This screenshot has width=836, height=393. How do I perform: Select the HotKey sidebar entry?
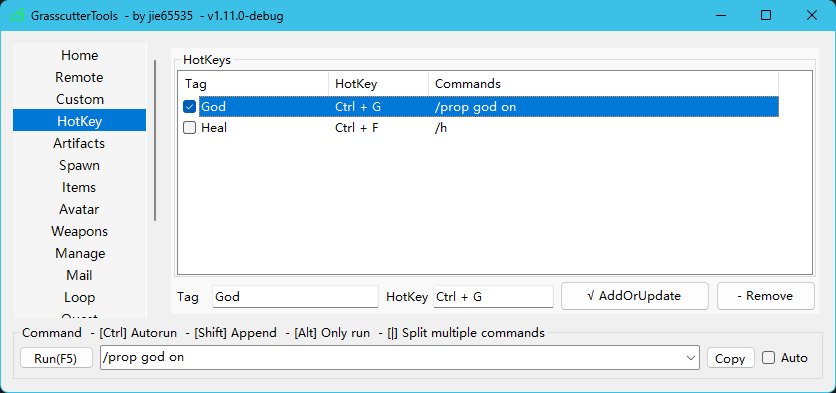[x=79, y=121]
